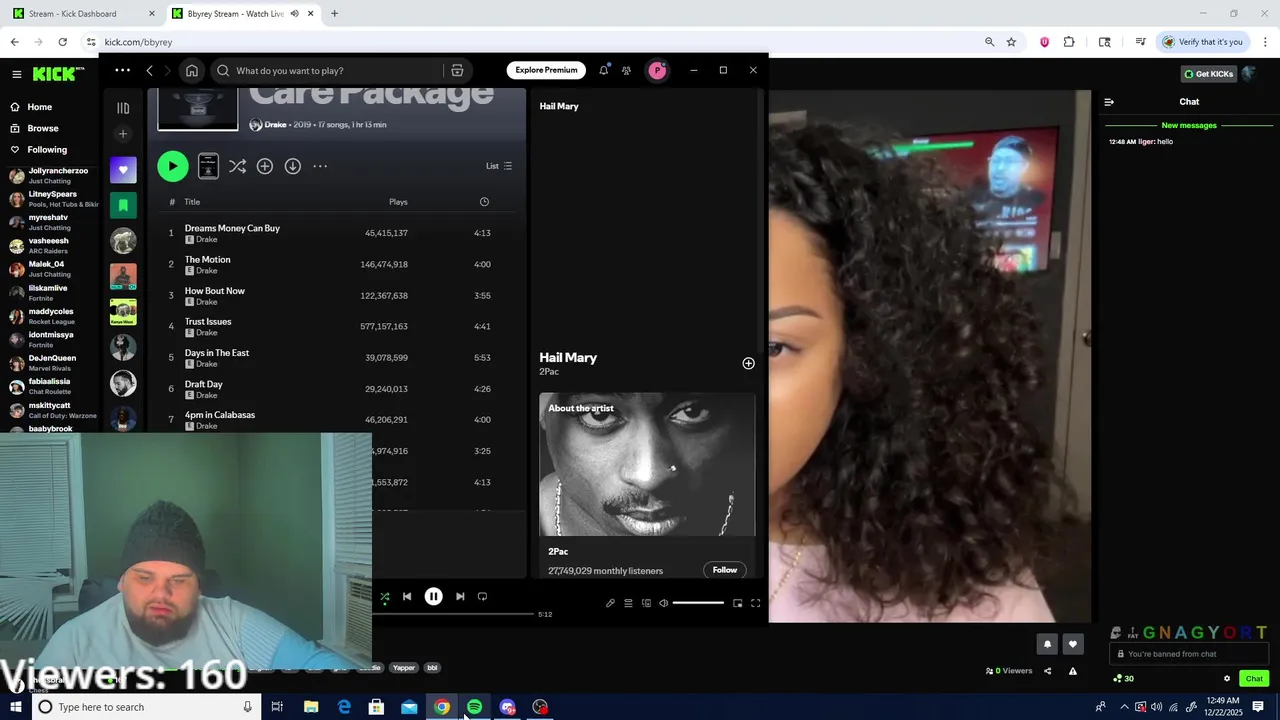Skip to next track in Spotify
1280x720 pixels.
coord(460,596)
